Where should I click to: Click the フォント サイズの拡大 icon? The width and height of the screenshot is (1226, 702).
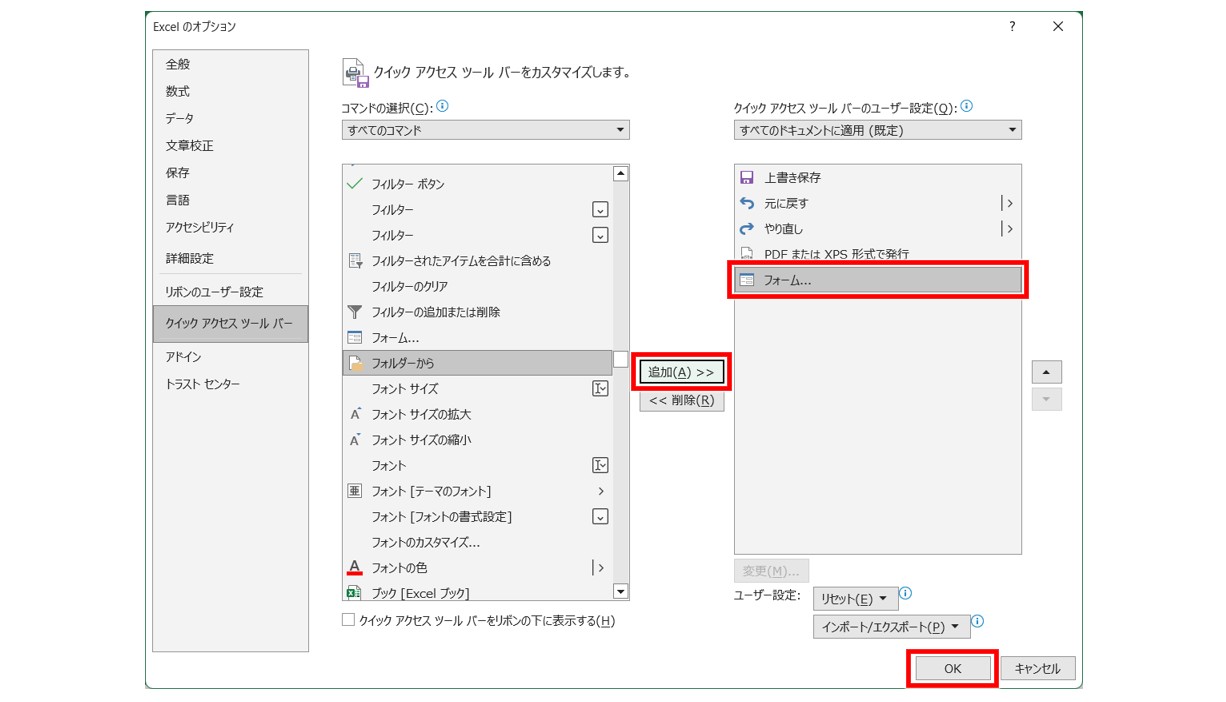pos(354,414)
